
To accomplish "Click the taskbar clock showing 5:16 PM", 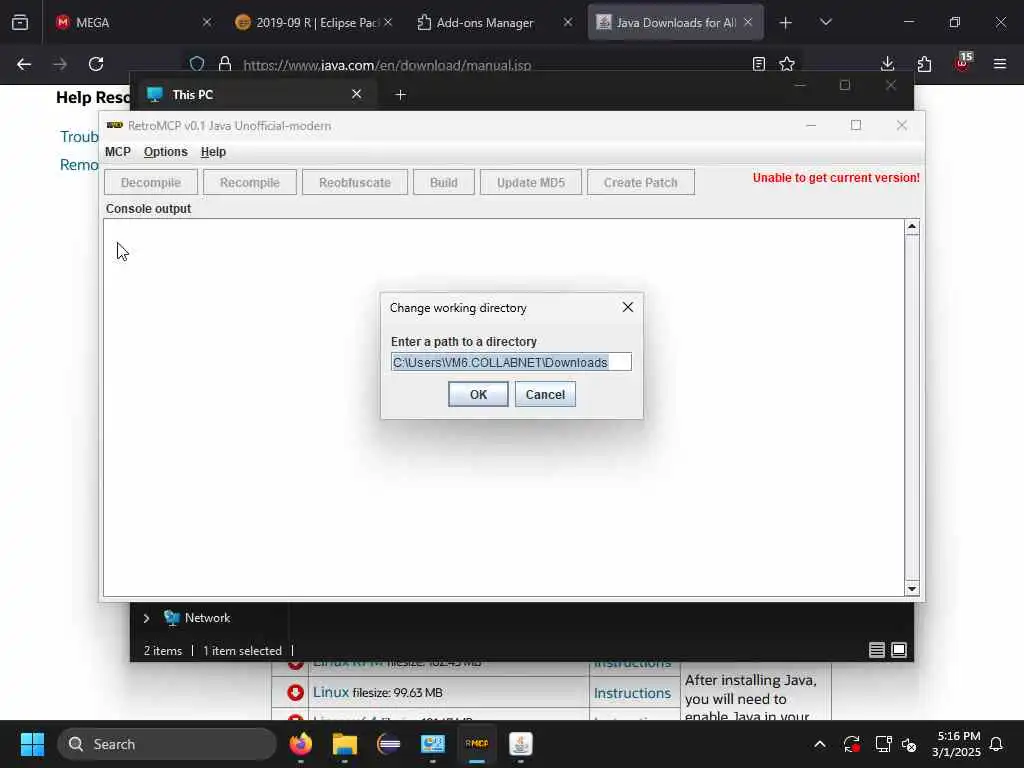I will pos(955,744).
